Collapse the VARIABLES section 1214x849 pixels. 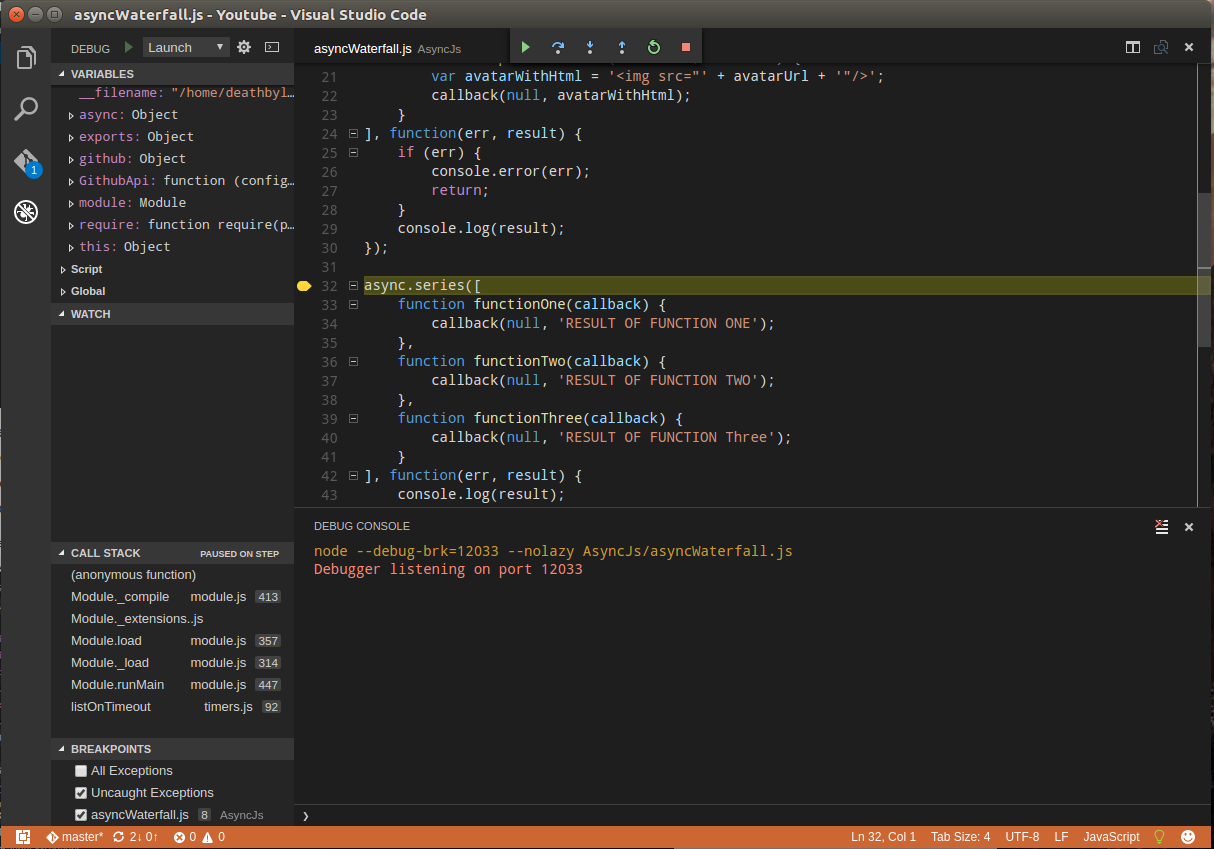pos(172,74)
